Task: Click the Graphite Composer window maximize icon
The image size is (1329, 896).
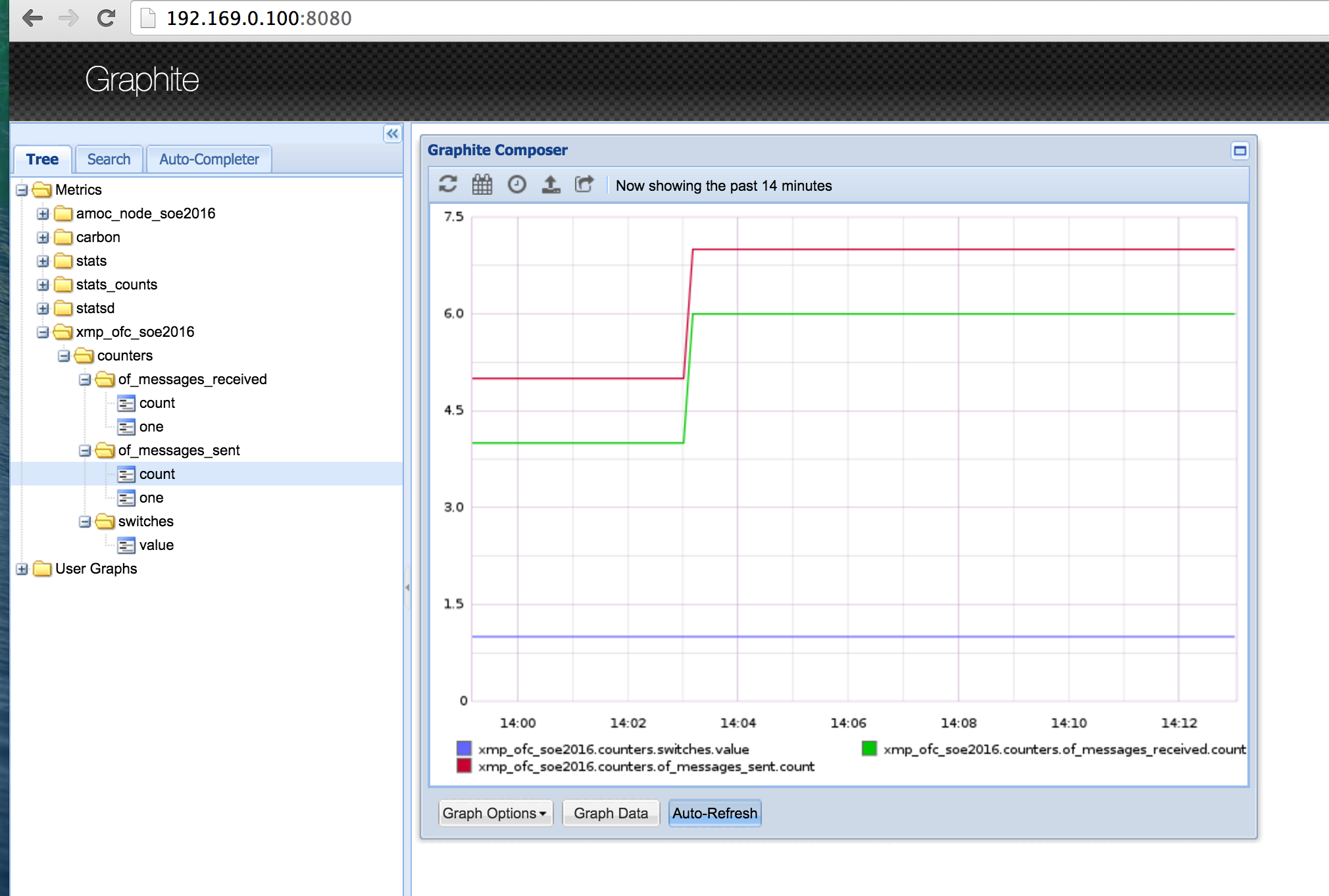Action: point(1240,151)
